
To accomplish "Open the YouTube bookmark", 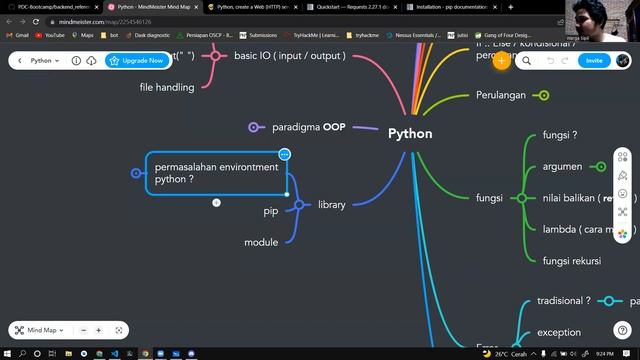I will 50,36.
